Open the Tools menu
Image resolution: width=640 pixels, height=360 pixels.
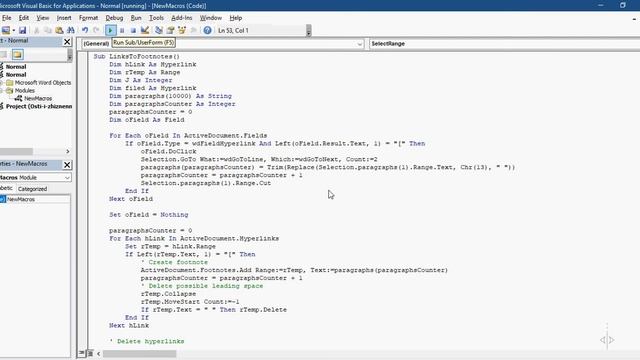[156, 18]
